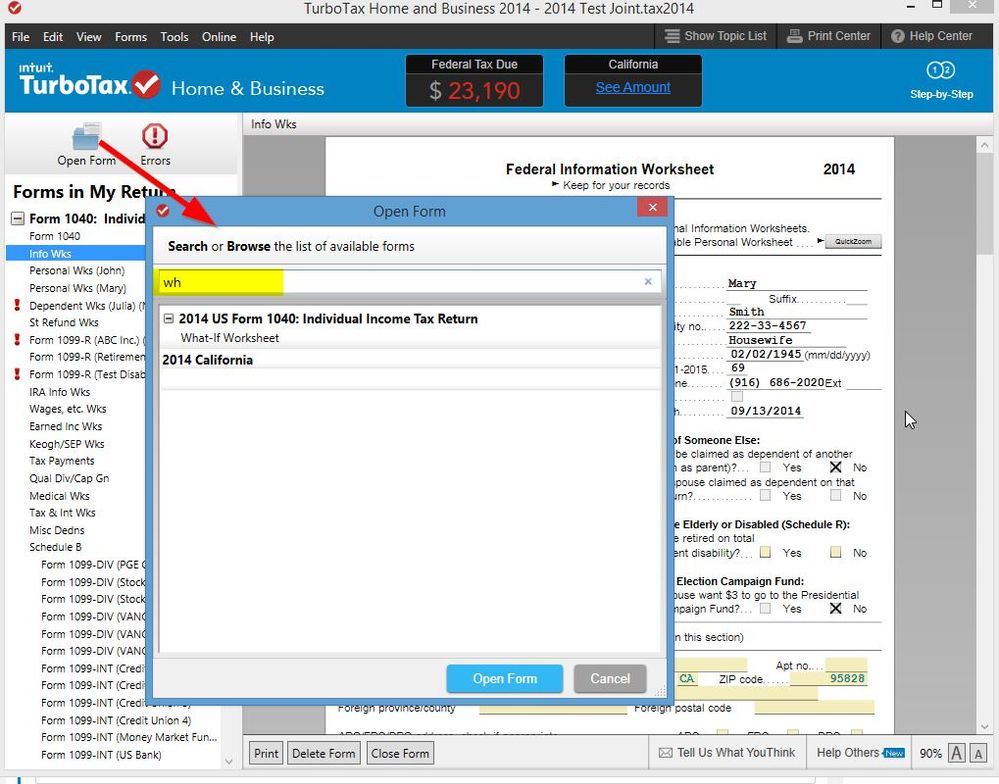Click error mark beside Form 1099-R (ABC Inc.)
The width and height of the screenshot is (999, 784).
[x=17, y=340]
